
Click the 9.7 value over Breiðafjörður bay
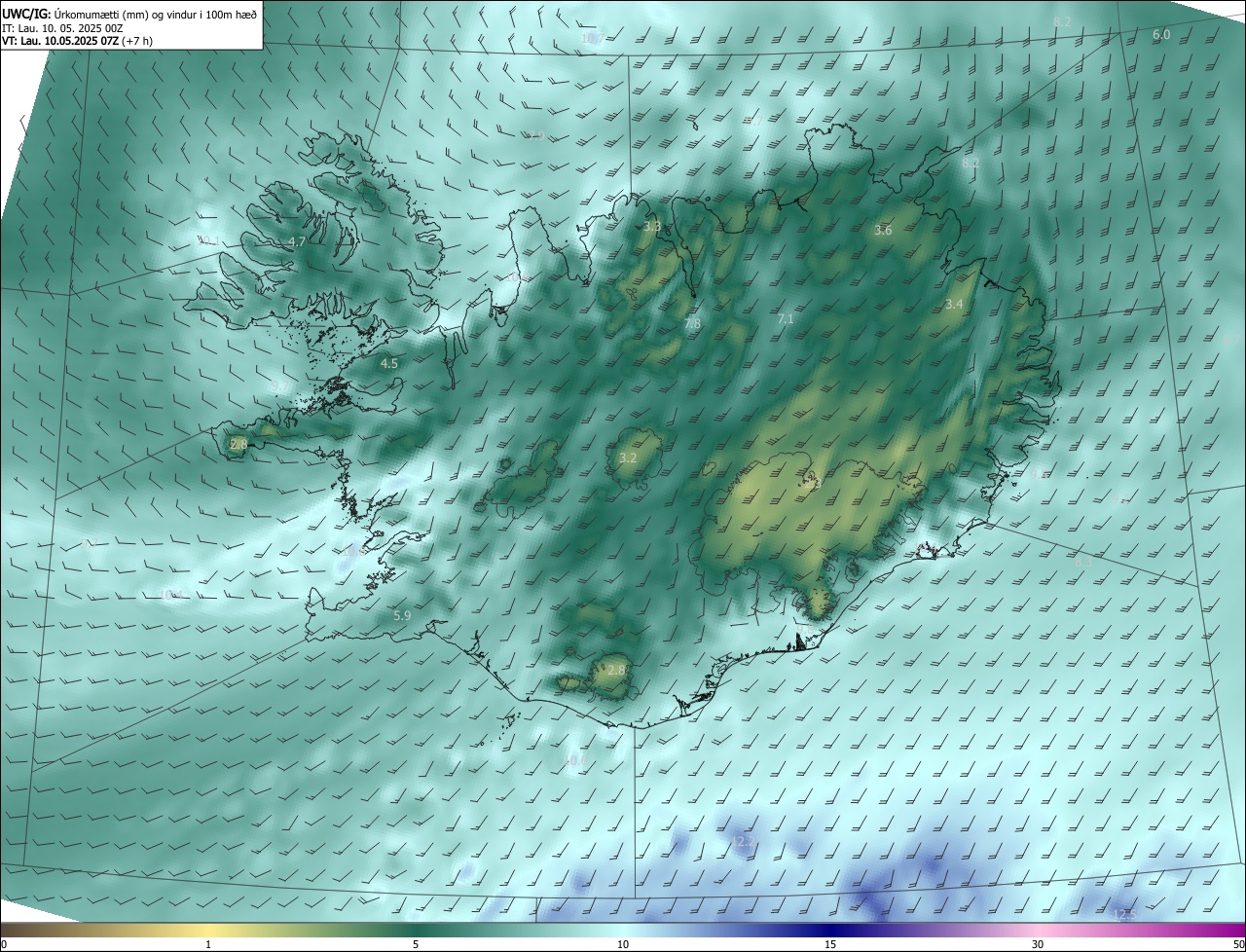pyautogui.click(x=279, y=386)
